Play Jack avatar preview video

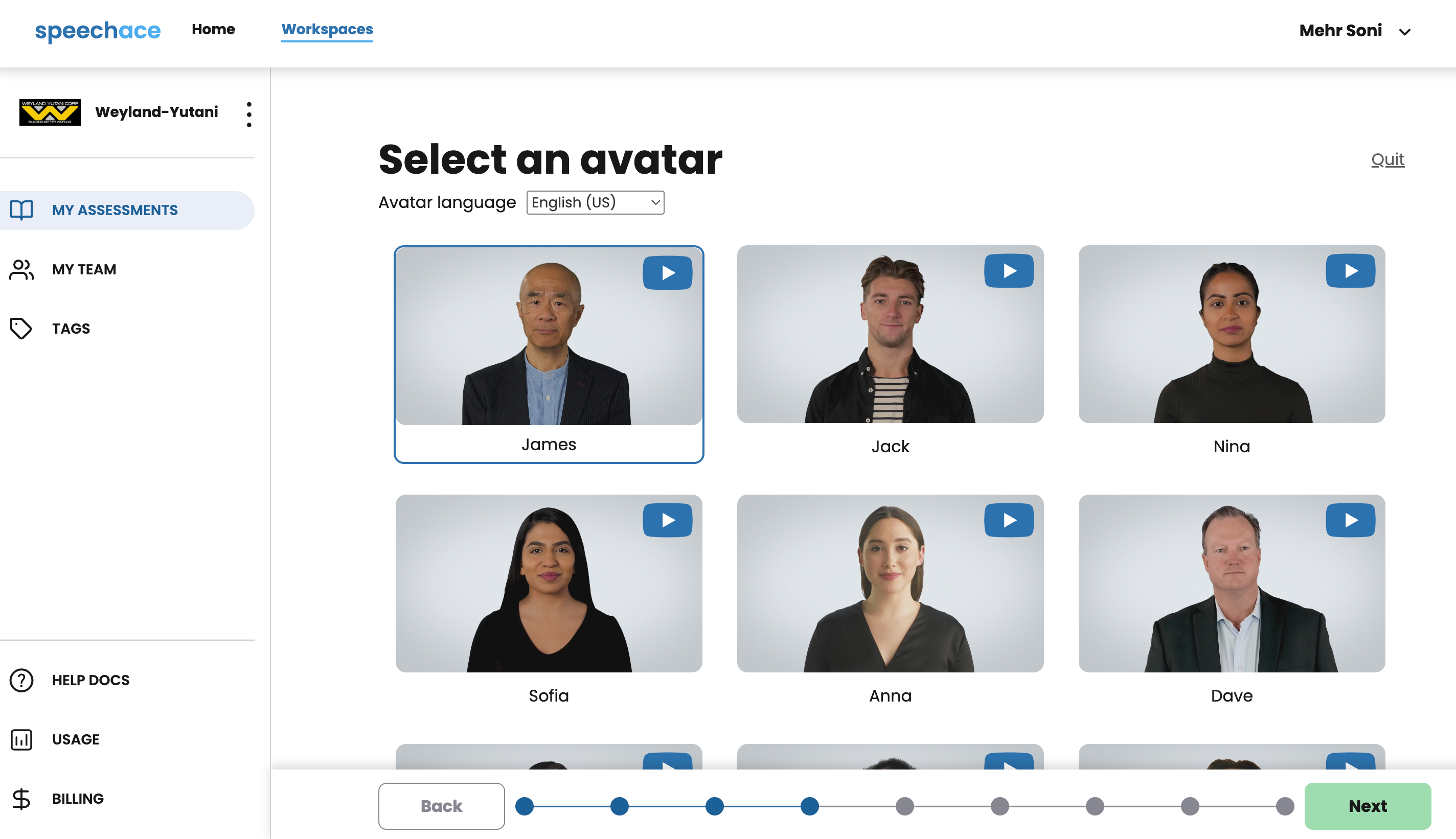pos(1008,271)
